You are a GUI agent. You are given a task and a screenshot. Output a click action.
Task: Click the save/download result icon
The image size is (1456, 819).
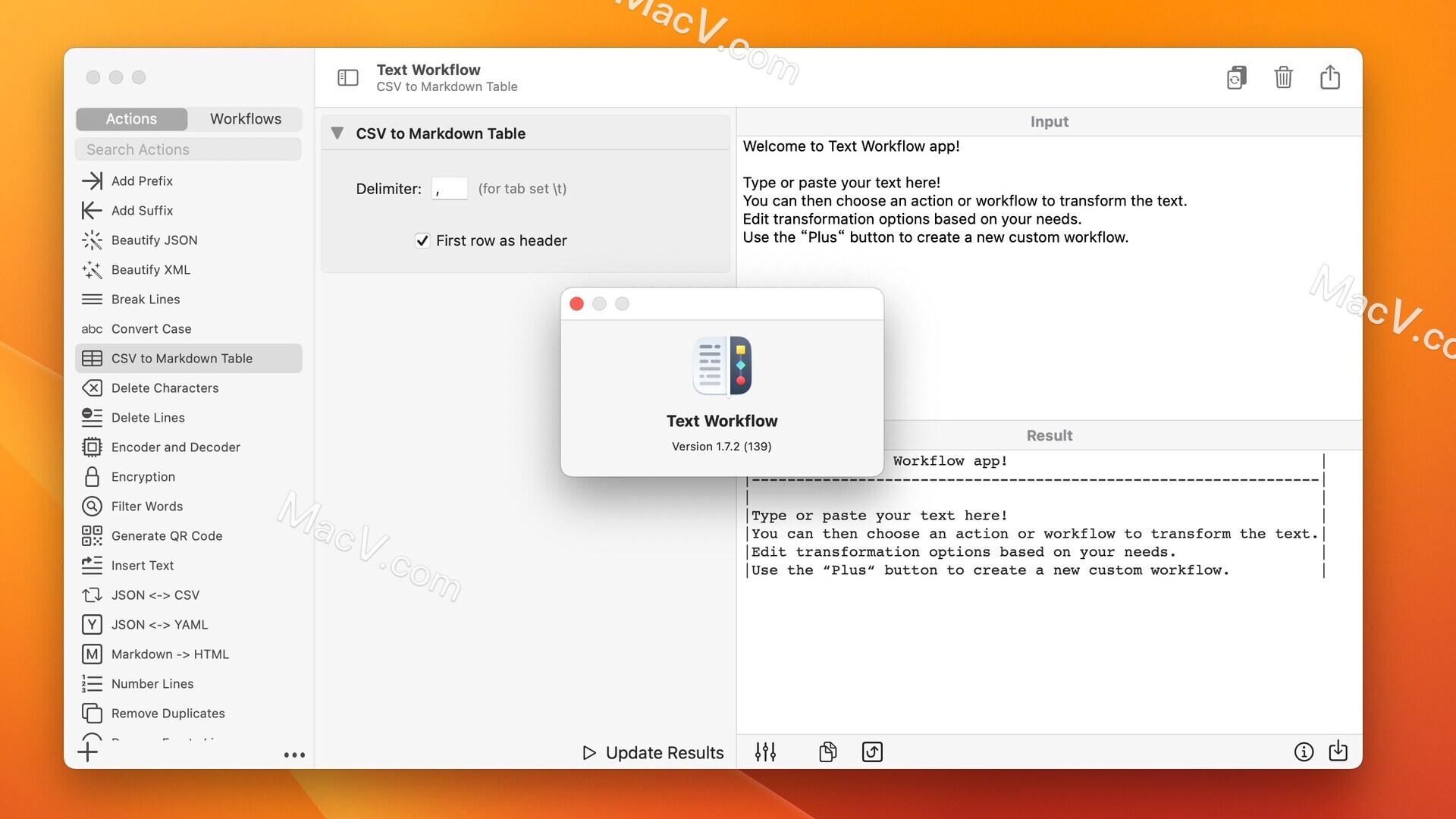(x=1338, y=751)
